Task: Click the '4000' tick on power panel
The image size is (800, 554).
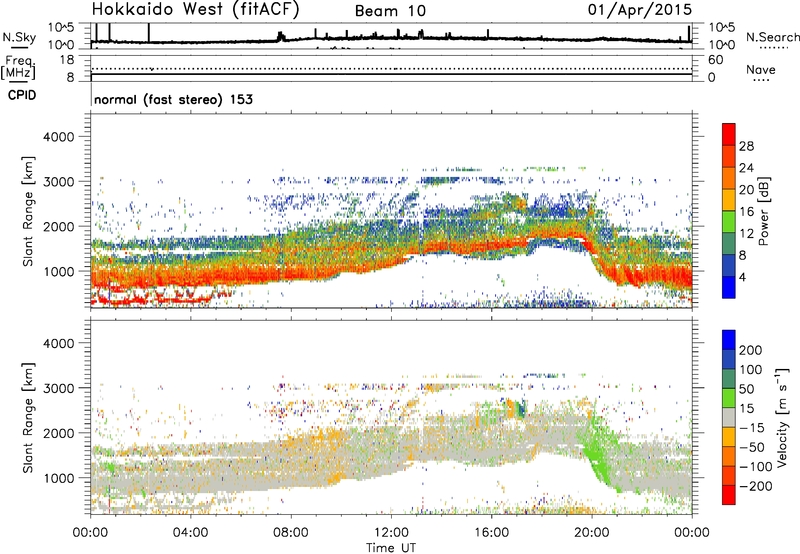Action: click(58, 137)
